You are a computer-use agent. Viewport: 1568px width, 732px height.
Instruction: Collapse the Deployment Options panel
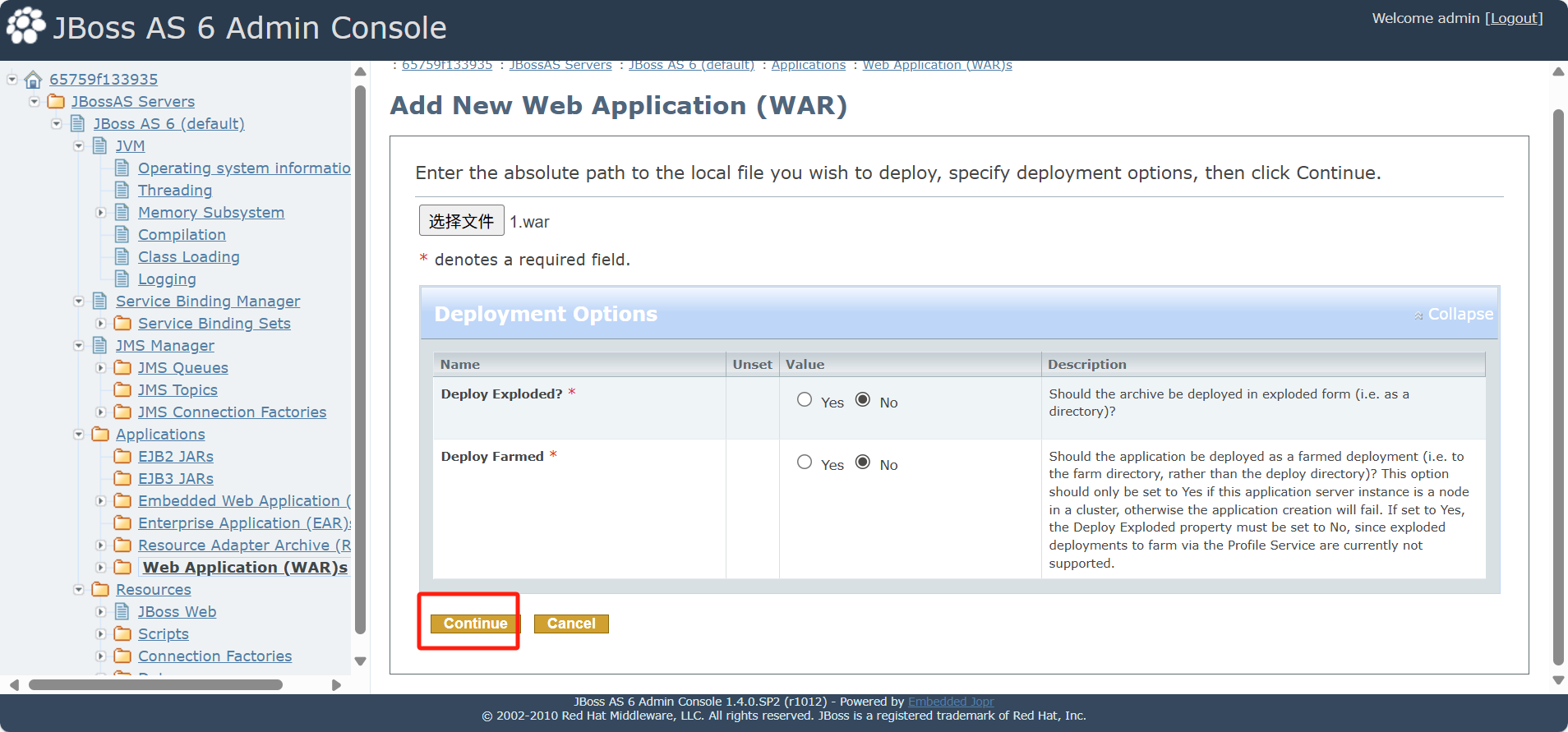[x=1453, y=314]
